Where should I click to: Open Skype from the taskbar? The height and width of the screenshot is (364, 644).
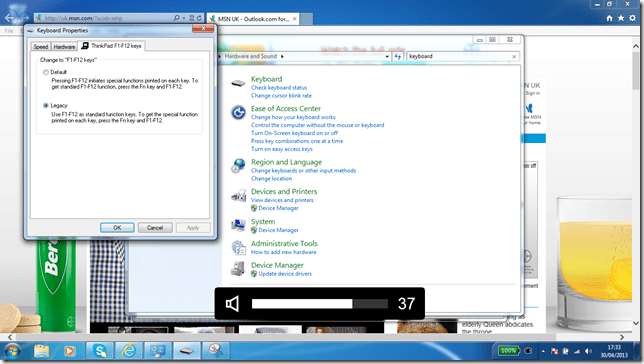pos(100,351)
